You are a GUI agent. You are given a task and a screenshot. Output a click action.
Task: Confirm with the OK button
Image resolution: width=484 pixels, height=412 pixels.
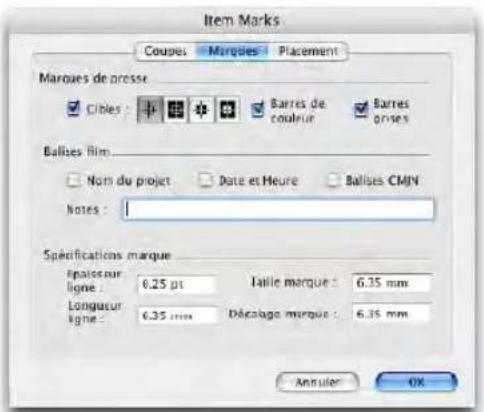[416, 382]
